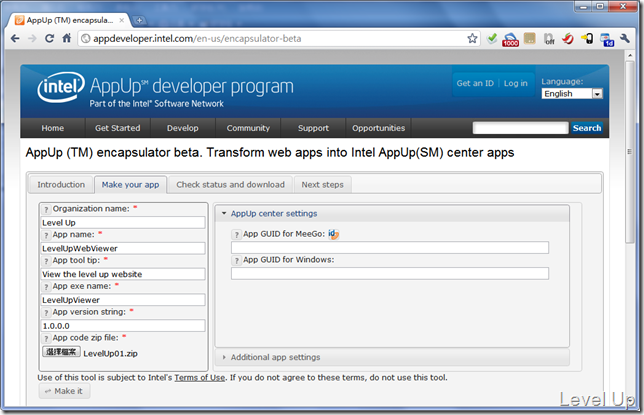The image size is (644, 415).
Task: Open the Language dropdown showing English
Action: (x=572, y=94)
